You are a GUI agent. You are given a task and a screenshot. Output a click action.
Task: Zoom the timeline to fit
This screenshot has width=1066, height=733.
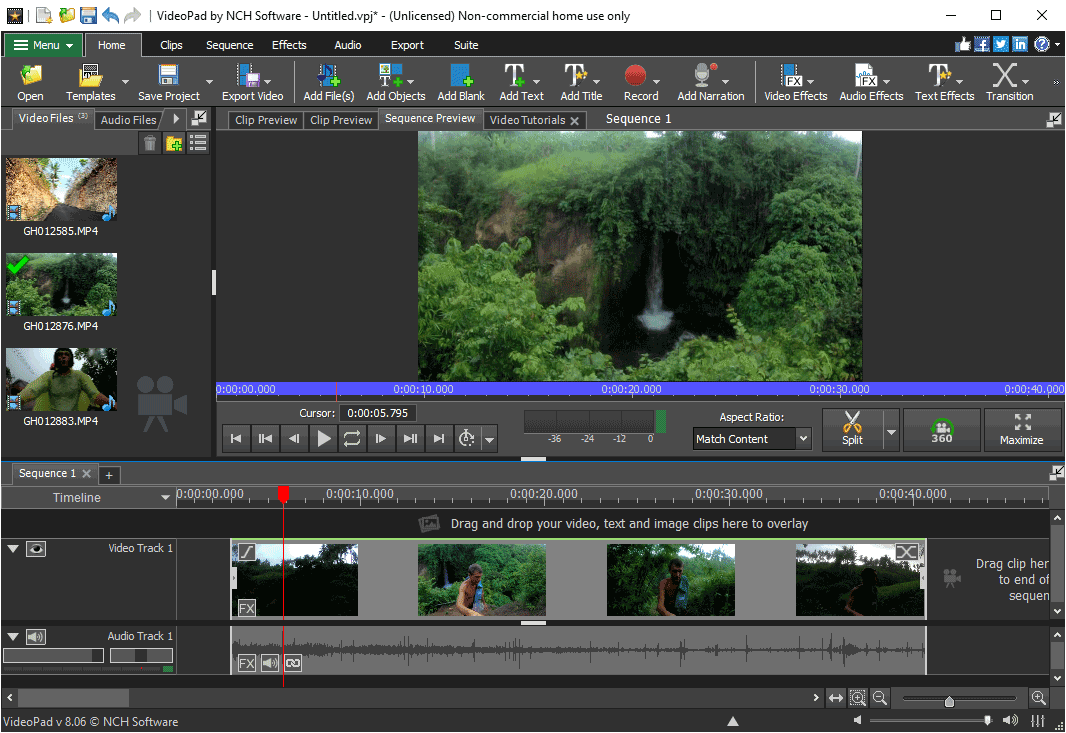click(x=836, y=698)
